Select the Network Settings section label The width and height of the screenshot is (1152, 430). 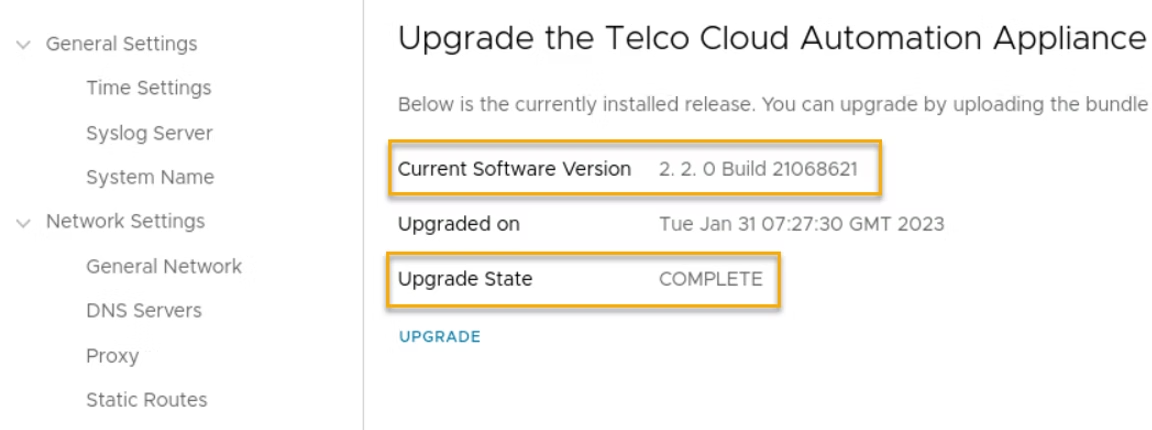(125, 221)
